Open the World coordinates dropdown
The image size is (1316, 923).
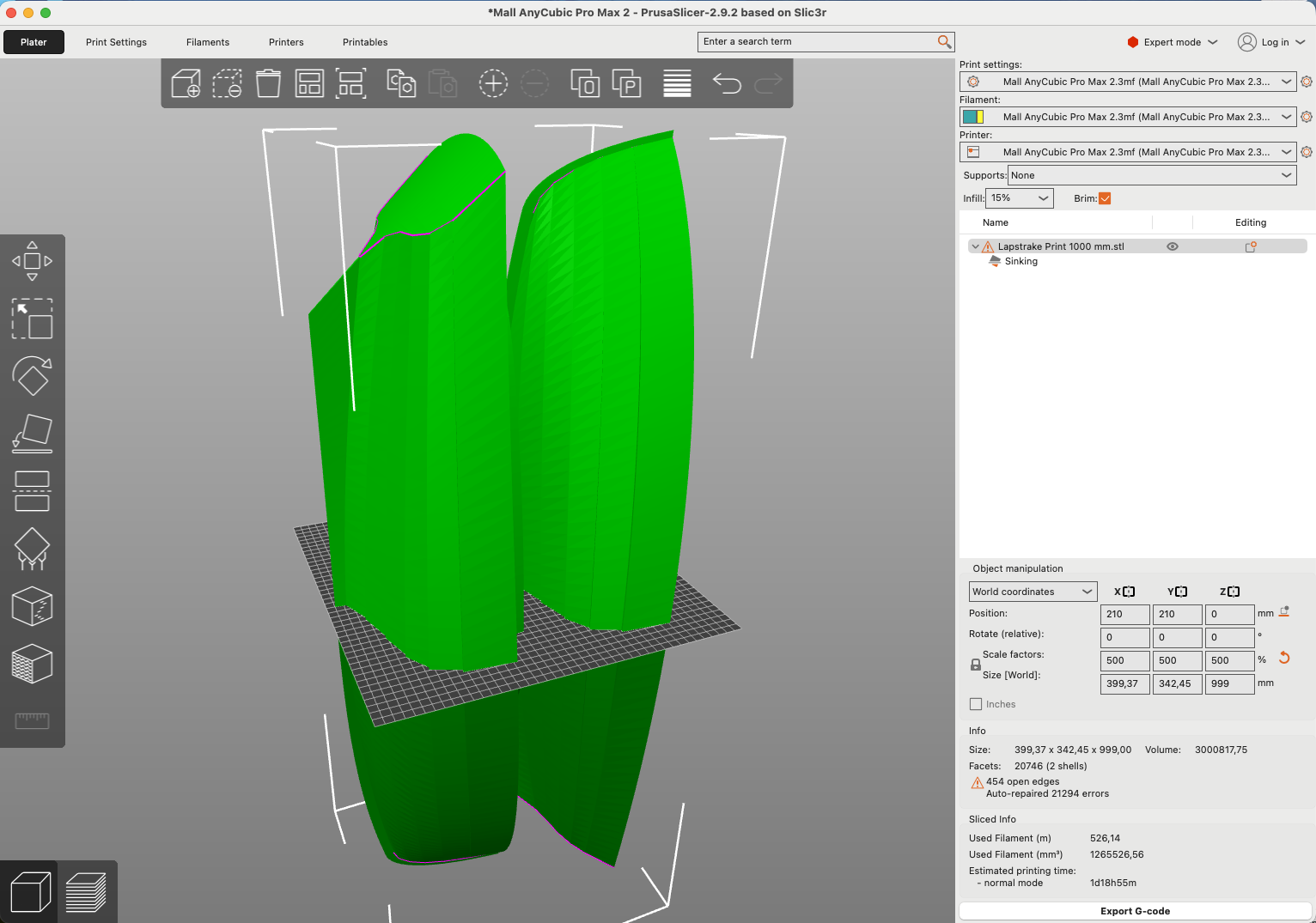click(1033, 592)
